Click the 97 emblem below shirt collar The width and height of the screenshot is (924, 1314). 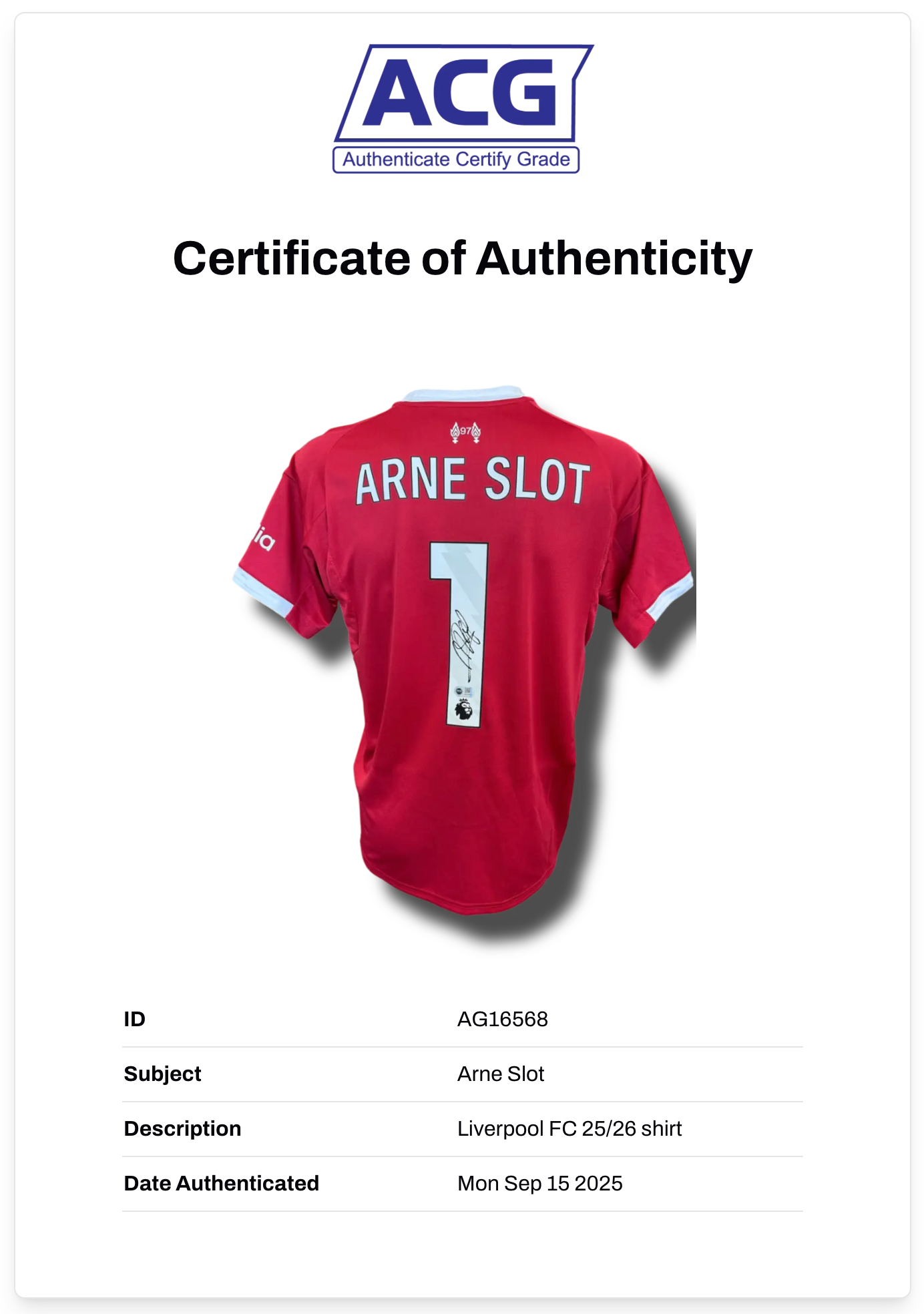465,432
